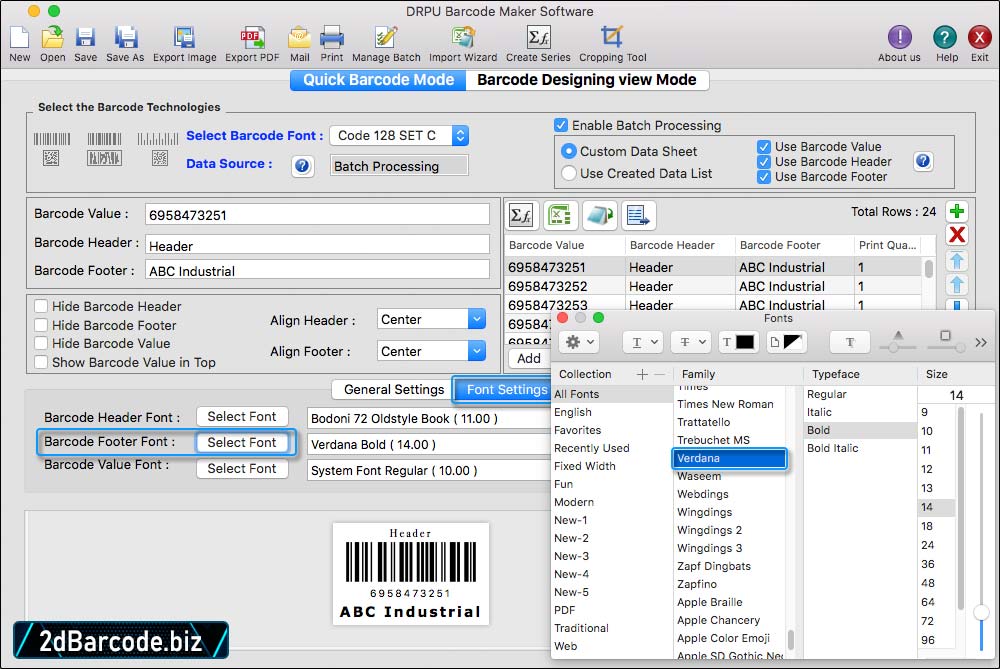Adjust the font size vertical slider
The width and height of the screenshot is (1000, 669).
981,612
